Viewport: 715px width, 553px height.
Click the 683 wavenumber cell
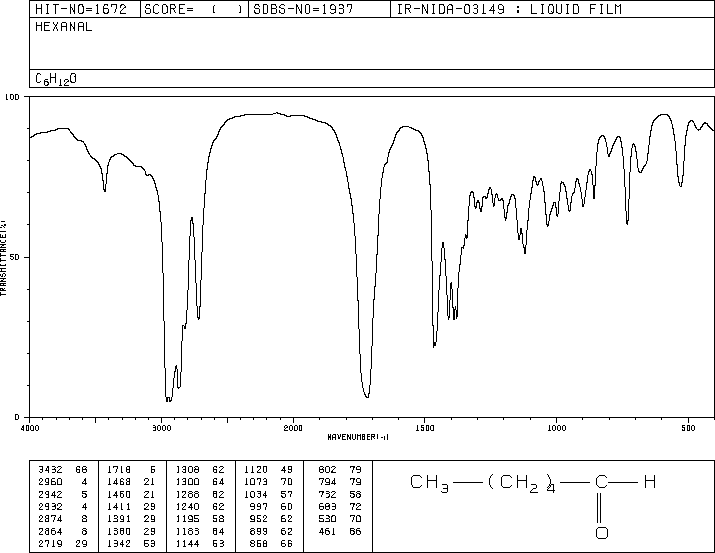click(x=327, y=506)
